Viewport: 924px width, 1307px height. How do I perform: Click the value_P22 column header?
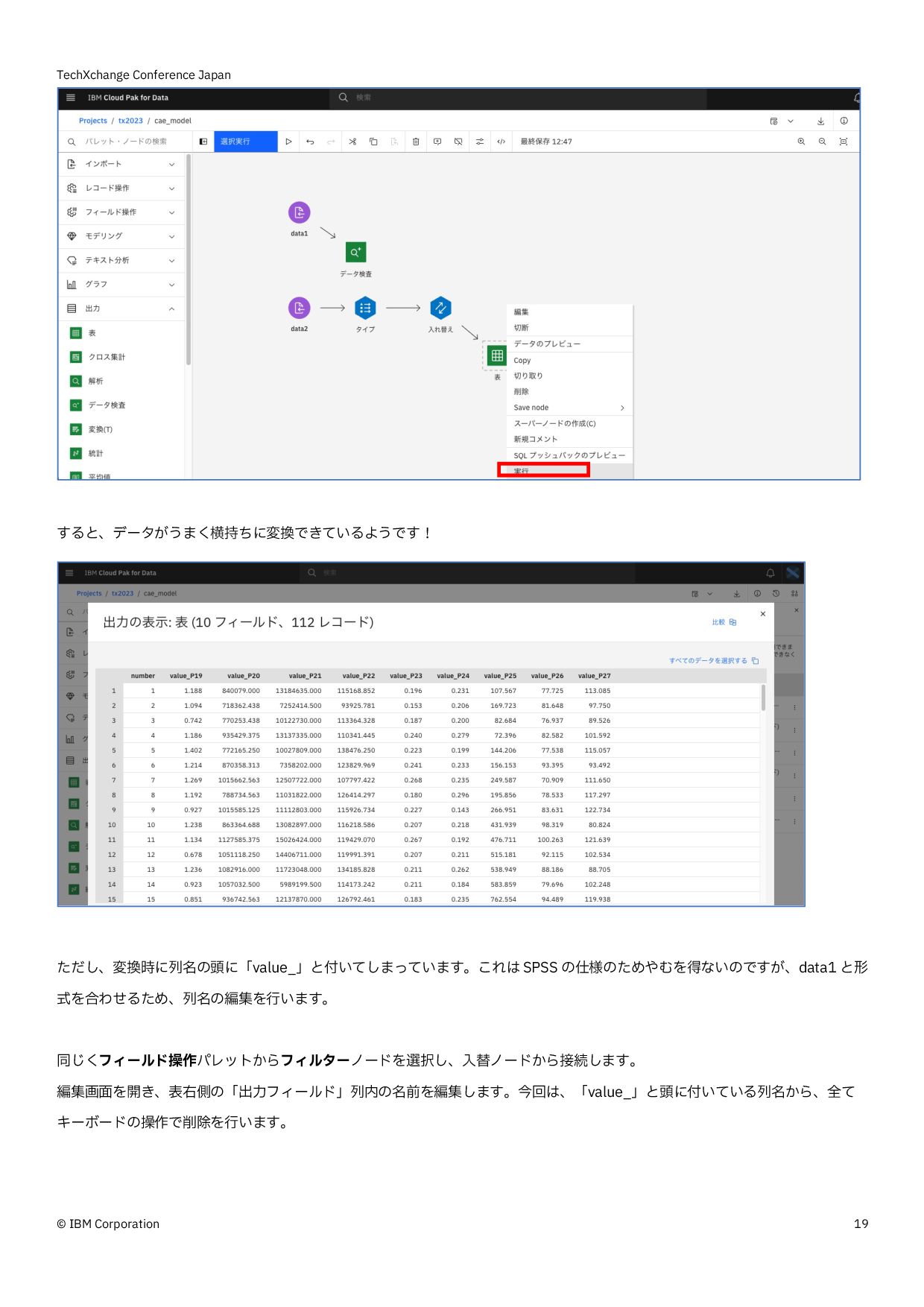[358, 676]
